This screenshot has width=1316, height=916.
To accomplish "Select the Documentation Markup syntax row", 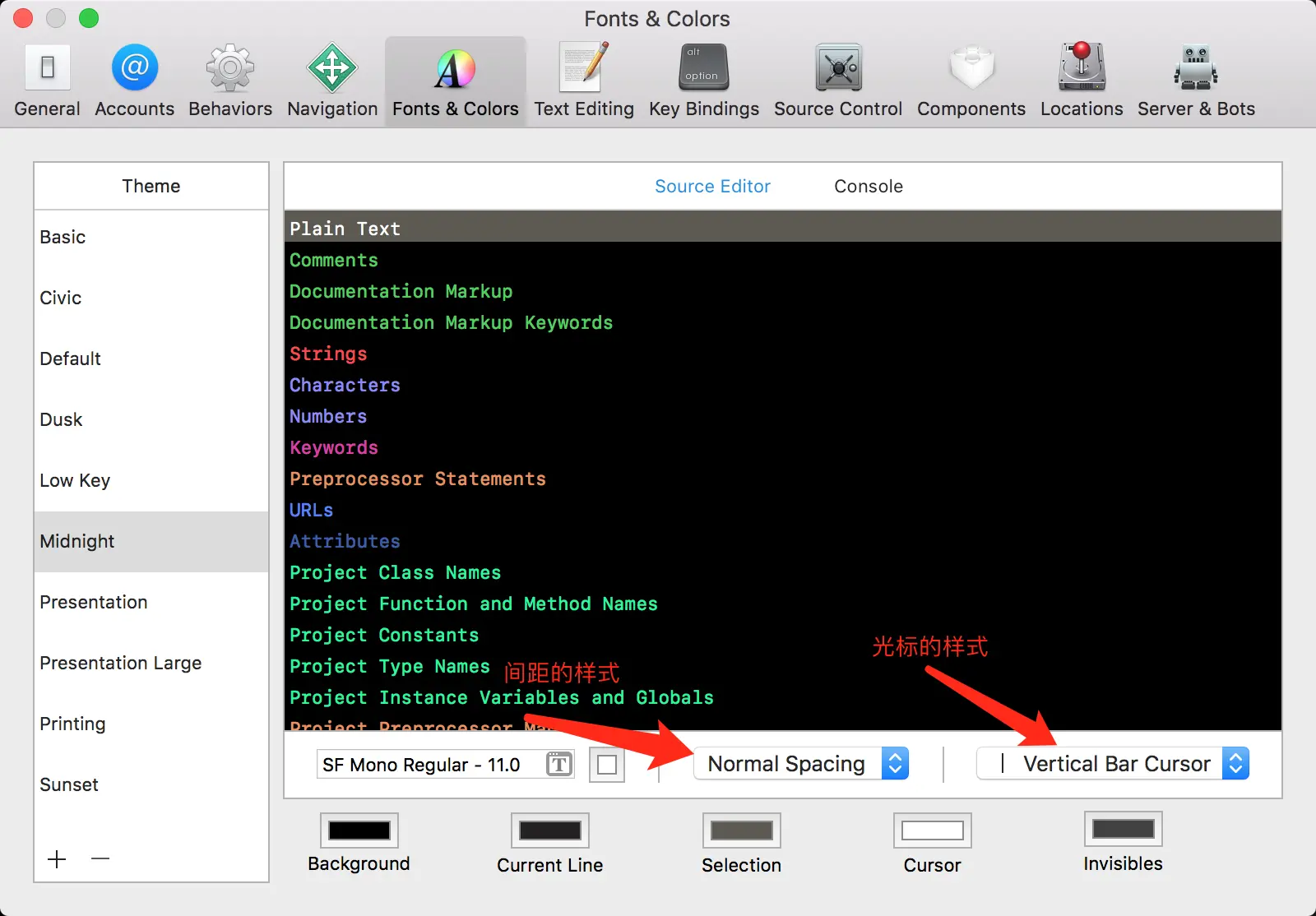I will click(783, 291).
